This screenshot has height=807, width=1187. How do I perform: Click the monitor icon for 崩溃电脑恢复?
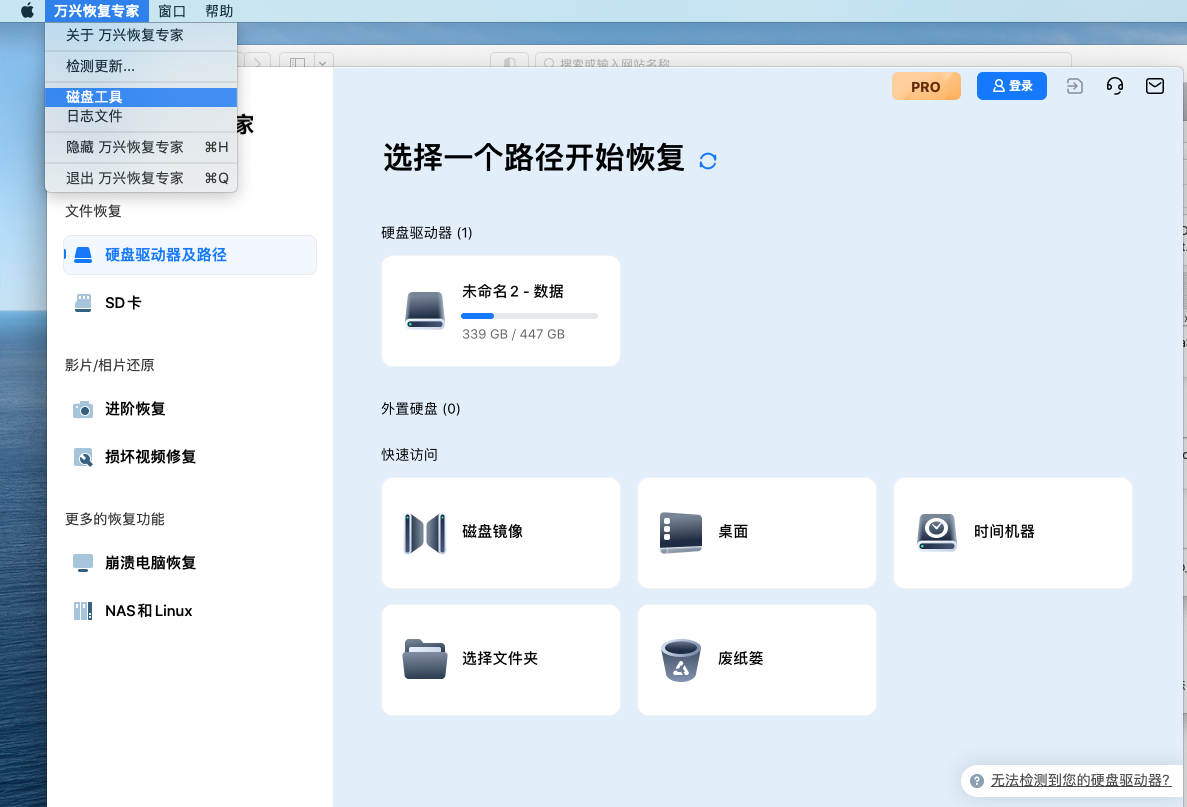click(83, 563)
